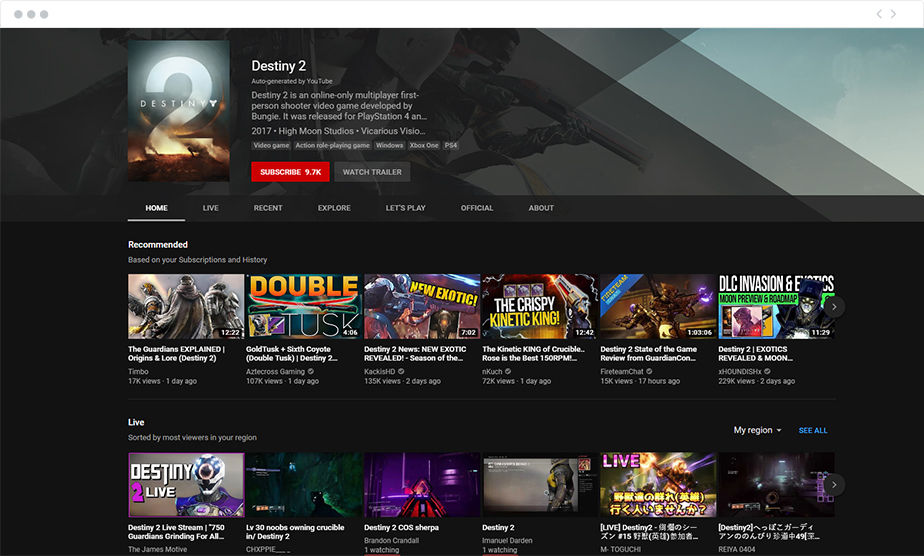Go to the ABOUT tab
924x556 pixels.
pyautogui.click(x=541, y=208)
